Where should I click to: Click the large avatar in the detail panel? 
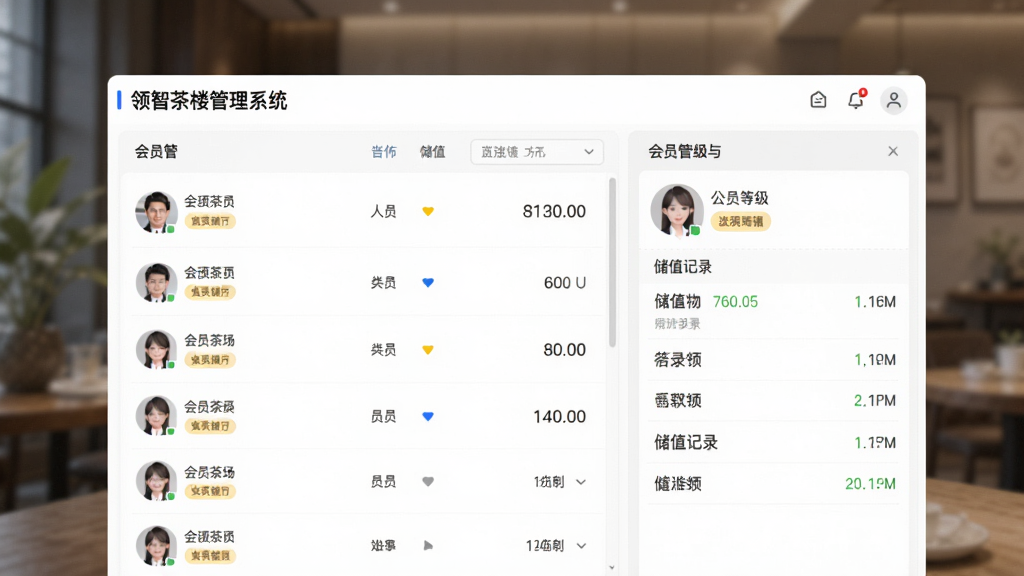click(x=677, y=210)
